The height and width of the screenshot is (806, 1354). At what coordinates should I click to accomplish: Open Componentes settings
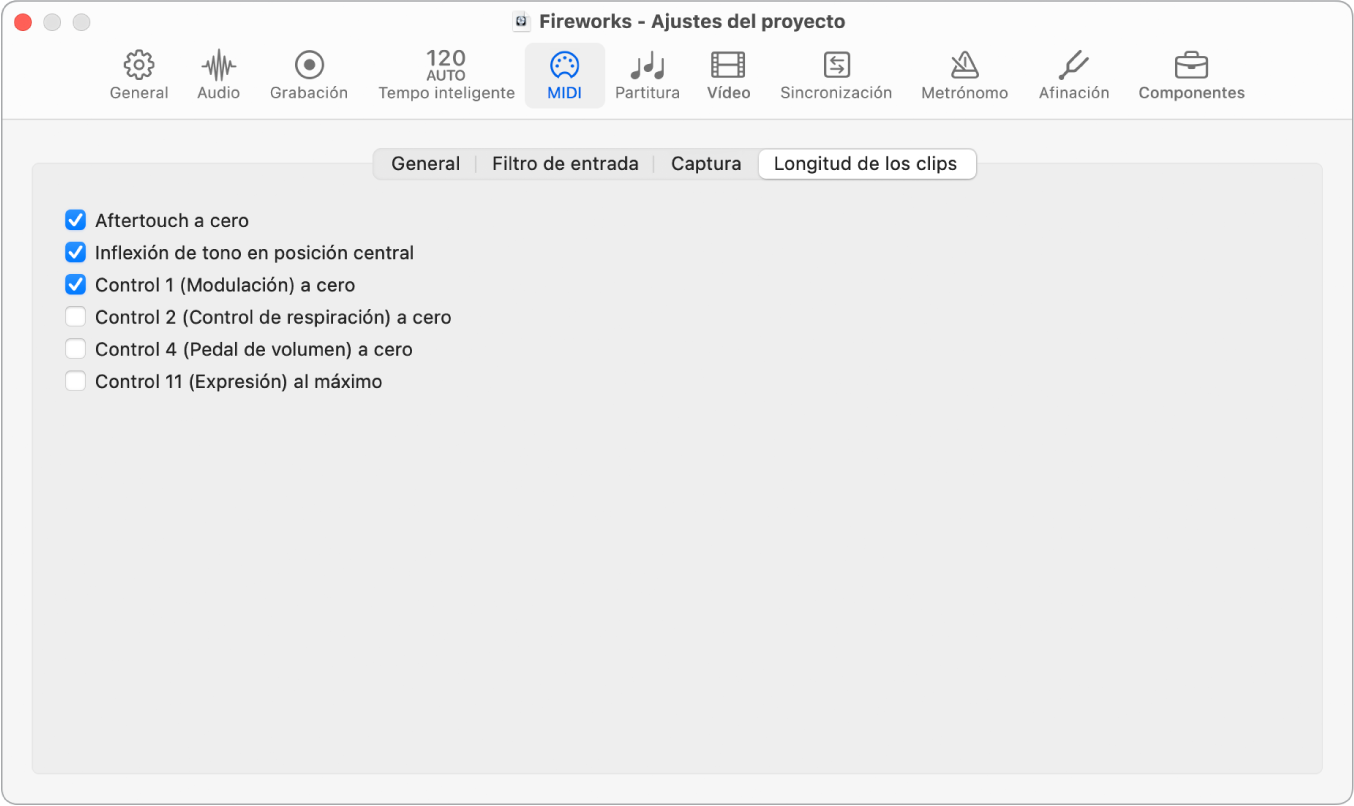(1191, 72)
